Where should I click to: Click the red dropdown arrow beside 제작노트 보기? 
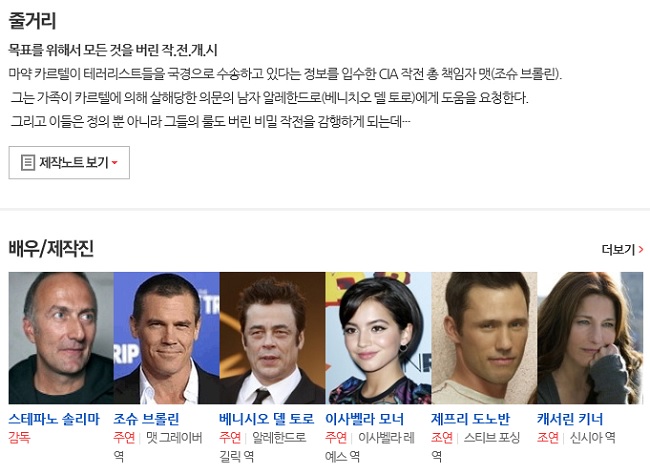[115, 163]
